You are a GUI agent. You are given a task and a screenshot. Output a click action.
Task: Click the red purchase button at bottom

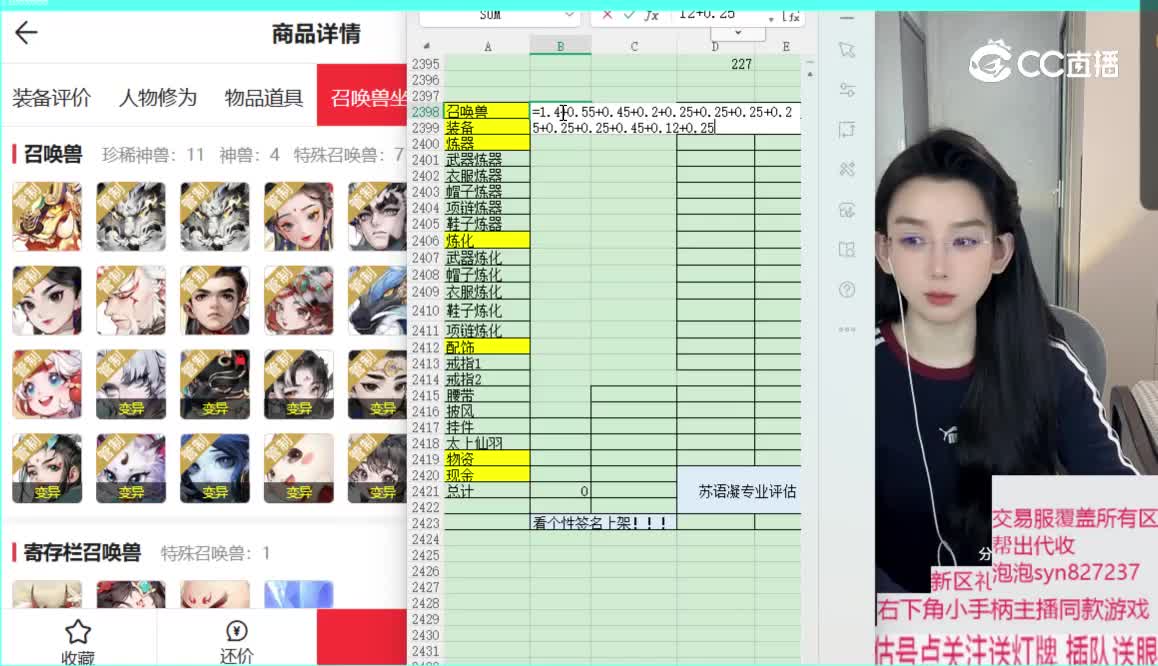(x=362, y=637)
